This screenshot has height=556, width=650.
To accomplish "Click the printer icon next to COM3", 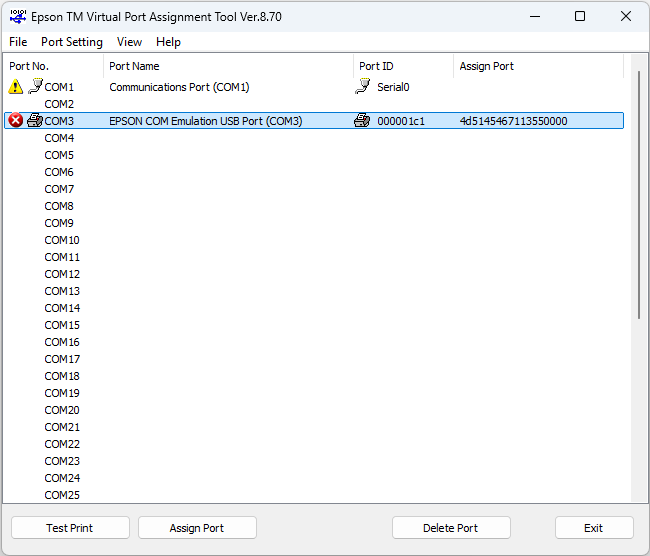I will pyautogui.click(x=35, y=120).
